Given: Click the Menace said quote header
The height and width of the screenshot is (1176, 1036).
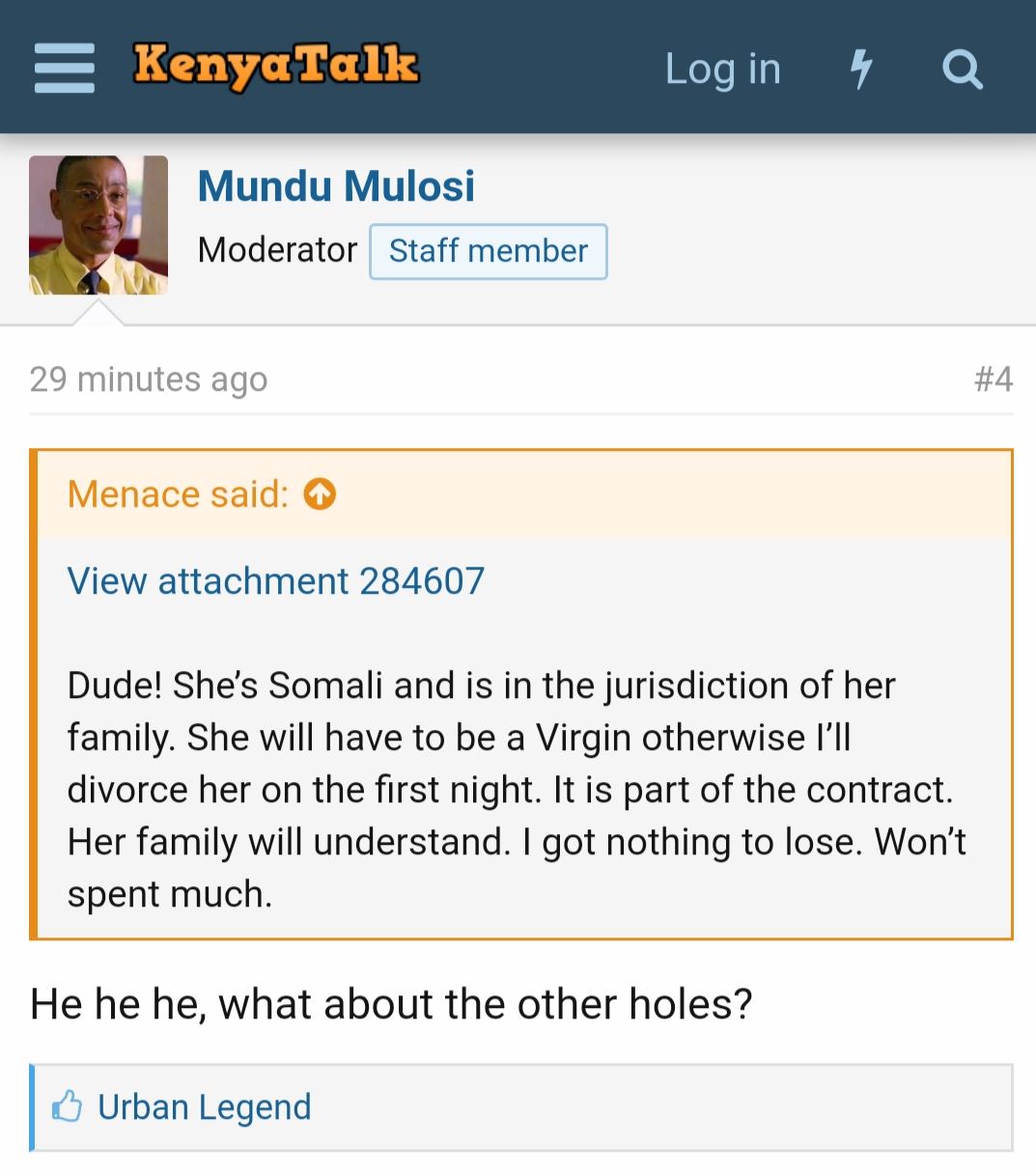Looking at the screenshot, I should (x=178, y=494).
